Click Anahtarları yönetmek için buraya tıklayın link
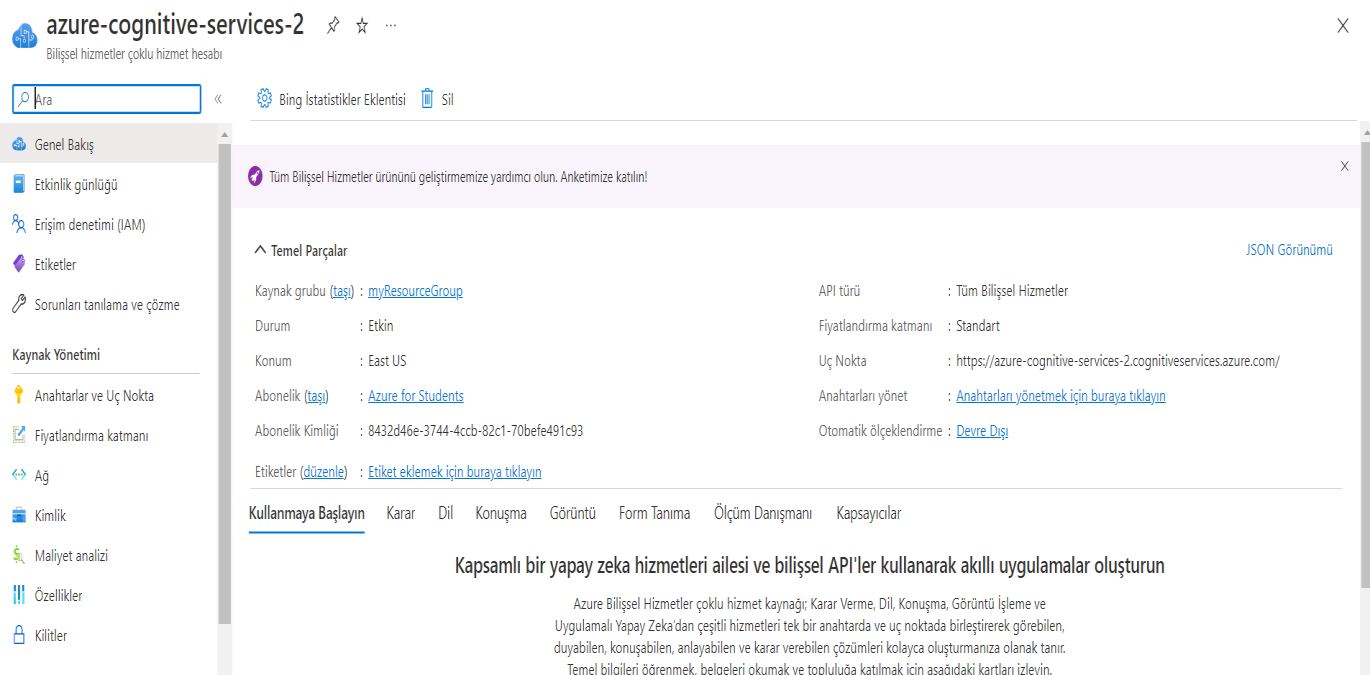 (1061, 396)
